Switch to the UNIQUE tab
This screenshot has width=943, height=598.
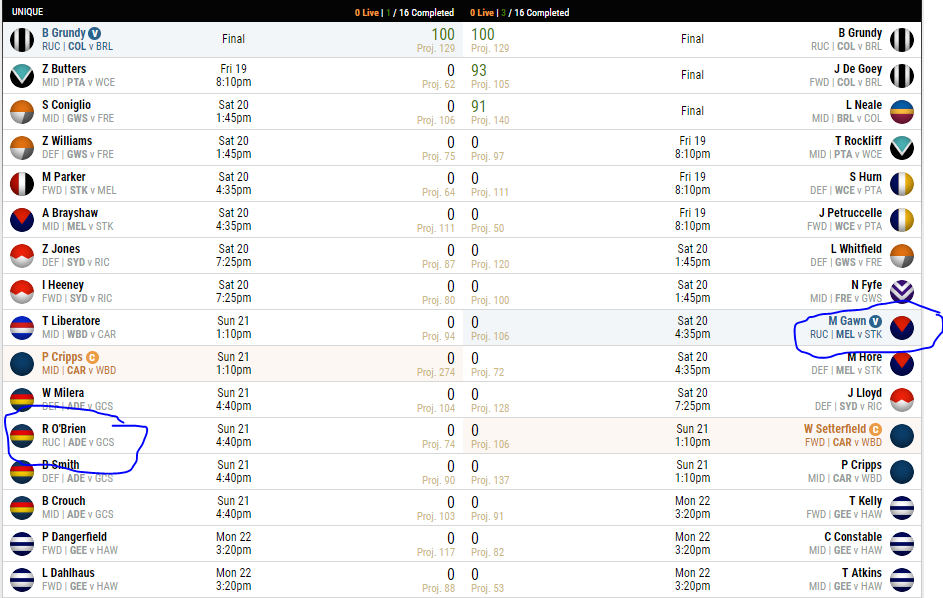(27, 12)
